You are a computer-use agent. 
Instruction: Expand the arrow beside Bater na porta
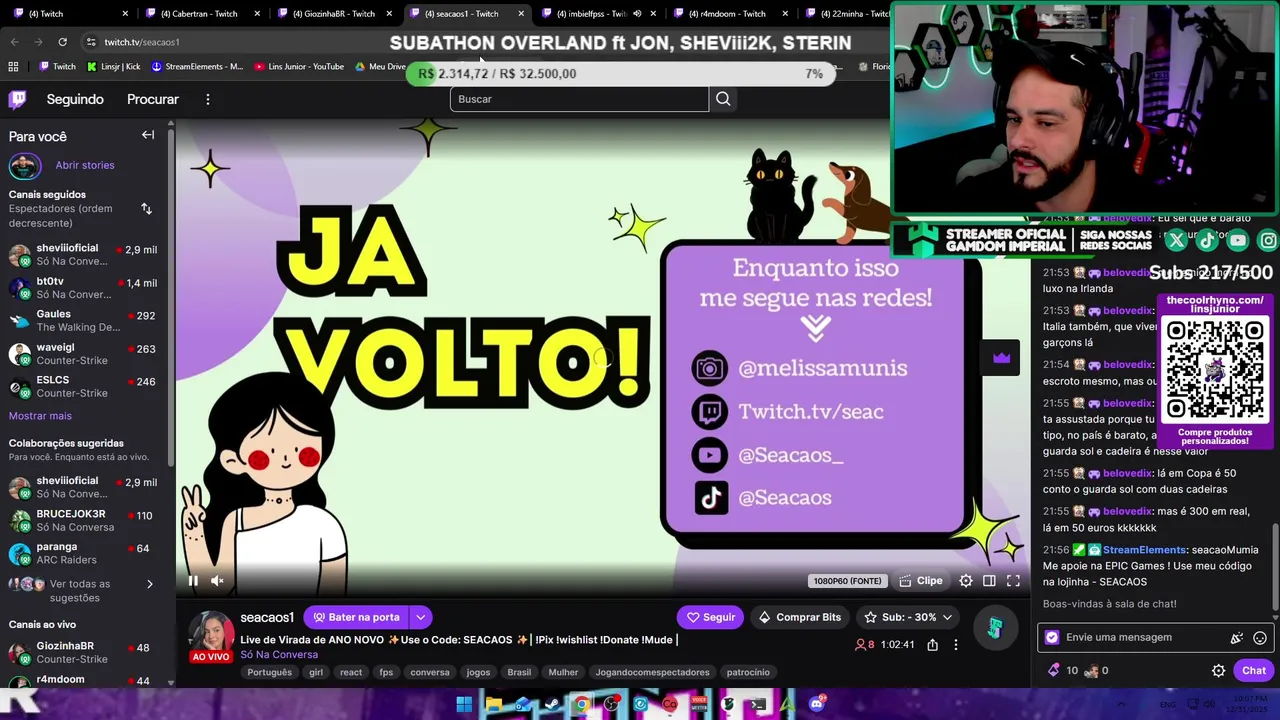point(421,617)
